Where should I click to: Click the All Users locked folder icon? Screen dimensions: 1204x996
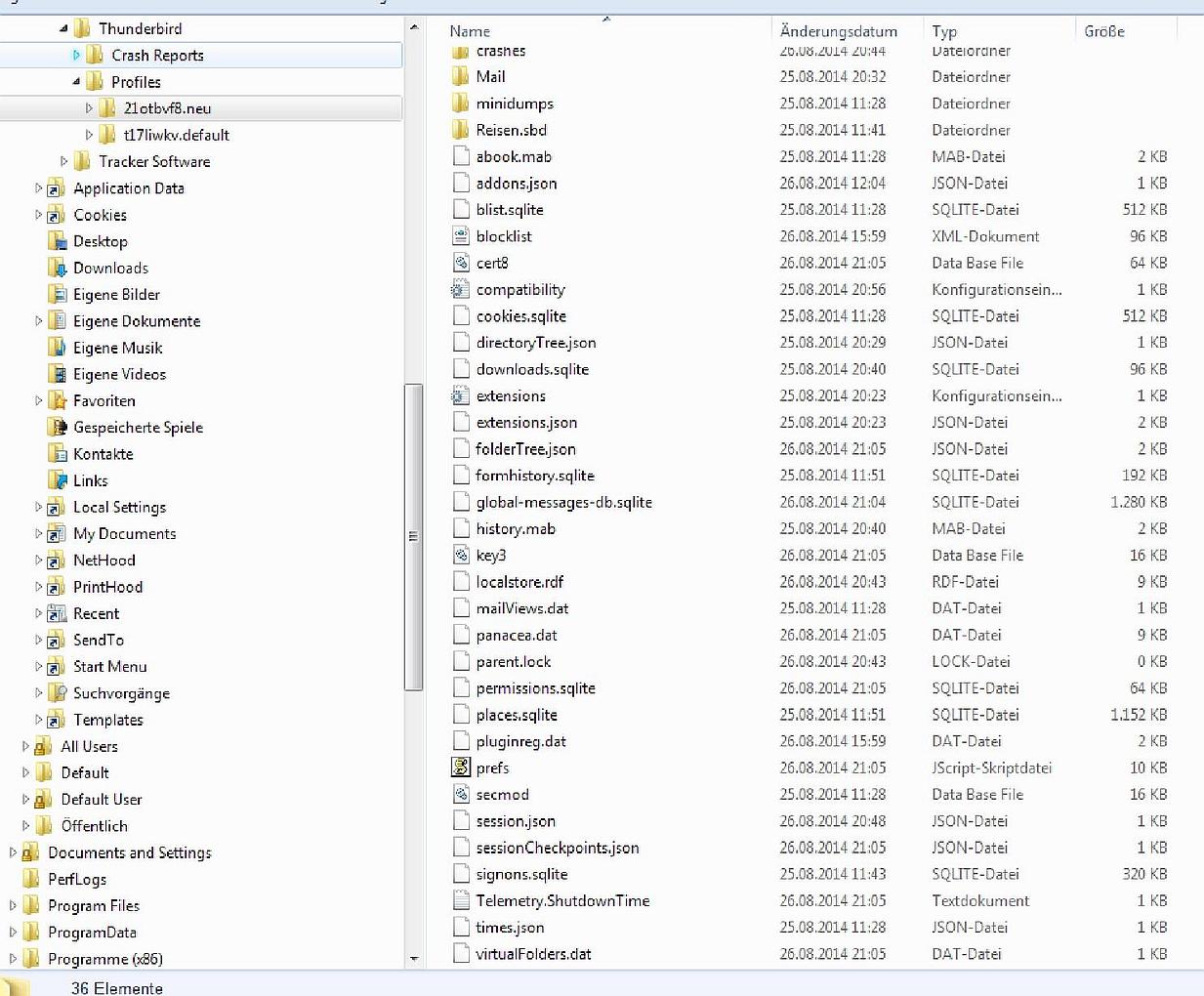coord(44,746)
